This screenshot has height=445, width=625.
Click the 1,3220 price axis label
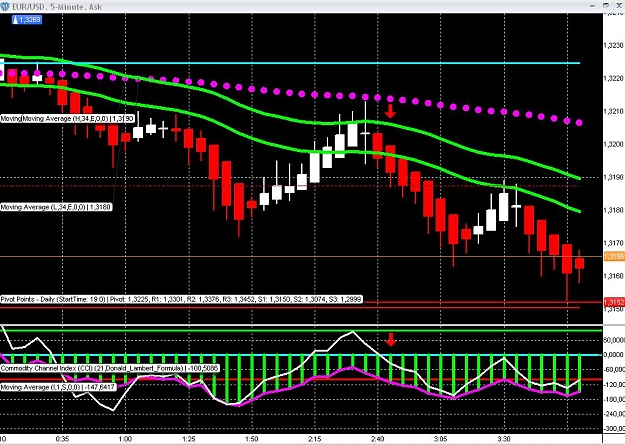pos(614,78)
